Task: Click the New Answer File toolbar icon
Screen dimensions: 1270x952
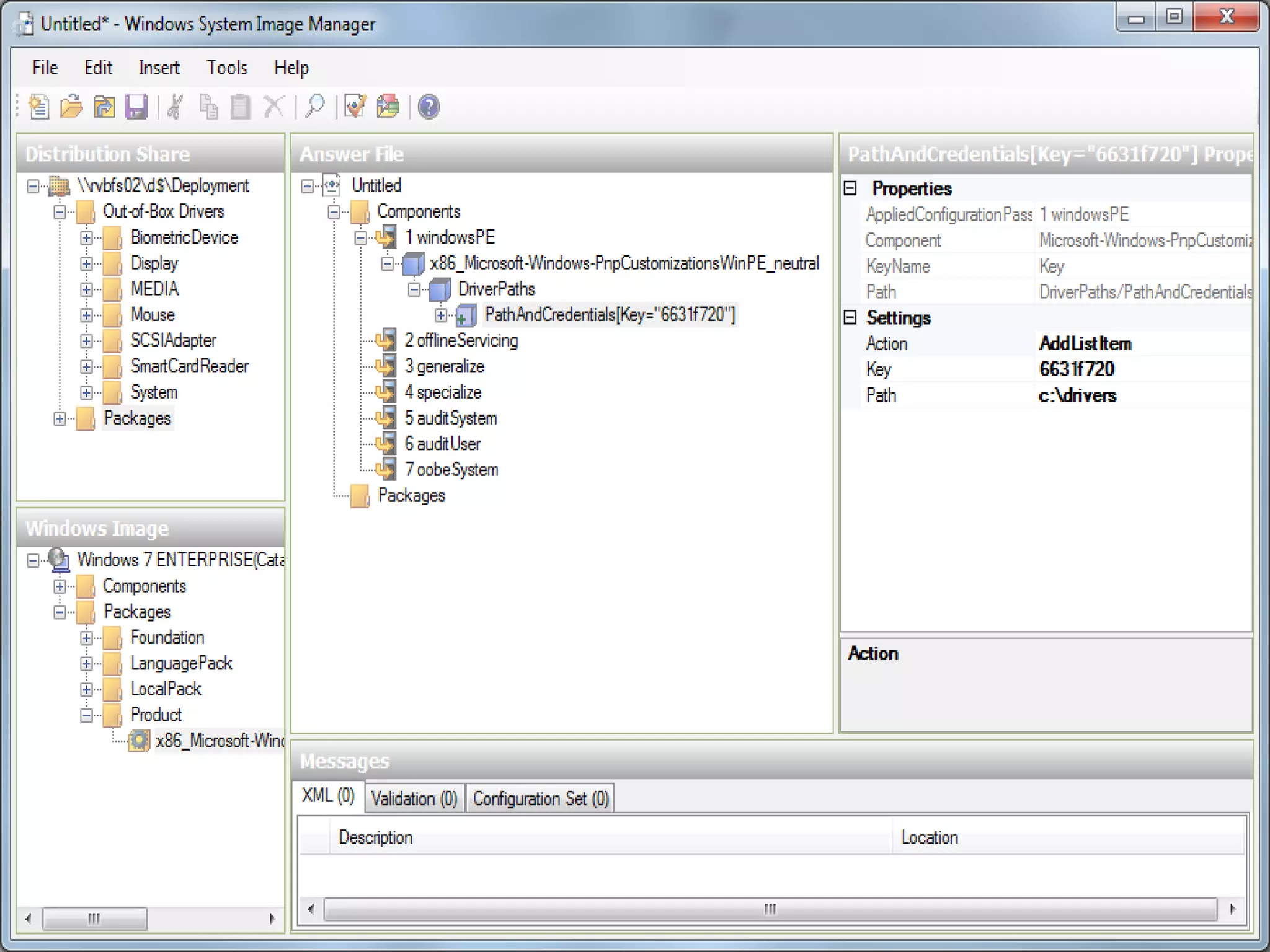Action: pos(40,107)
